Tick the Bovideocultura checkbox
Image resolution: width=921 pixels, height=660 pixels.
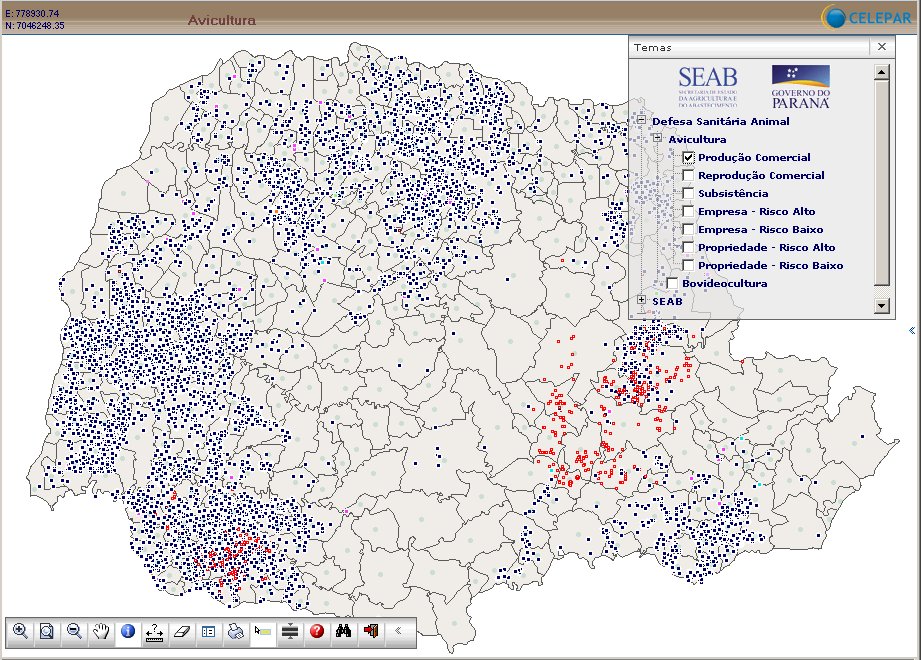pyautogui.click(x=673, y=284)
